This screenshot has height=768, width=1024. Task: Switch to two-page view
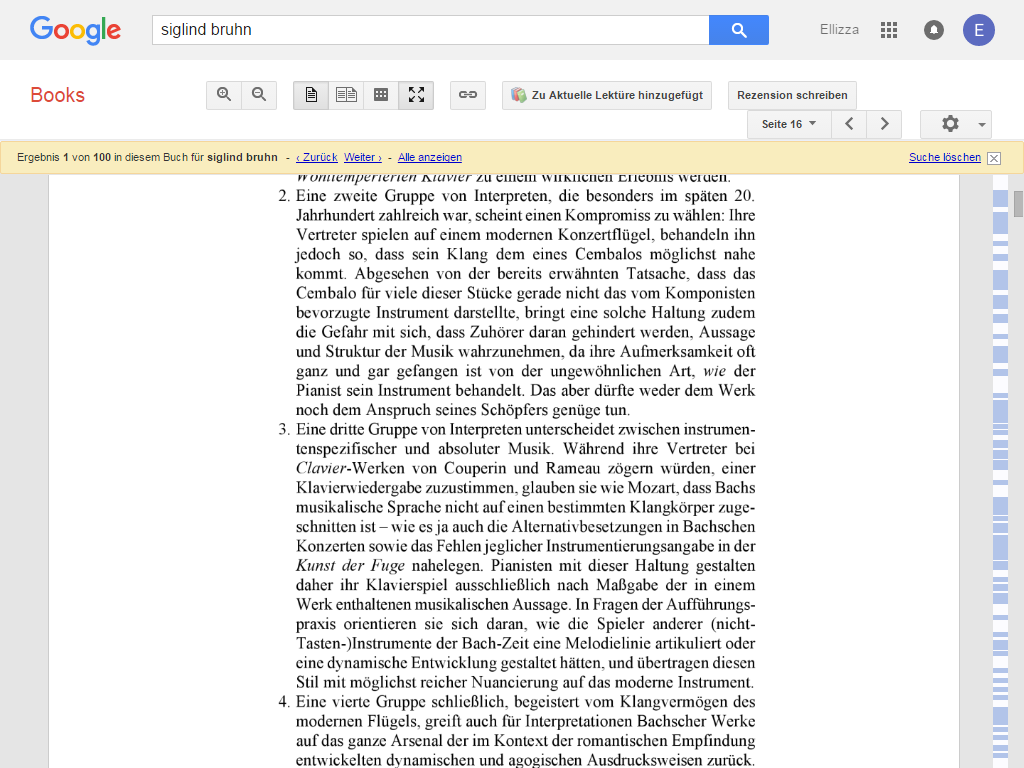click(346, 95)
